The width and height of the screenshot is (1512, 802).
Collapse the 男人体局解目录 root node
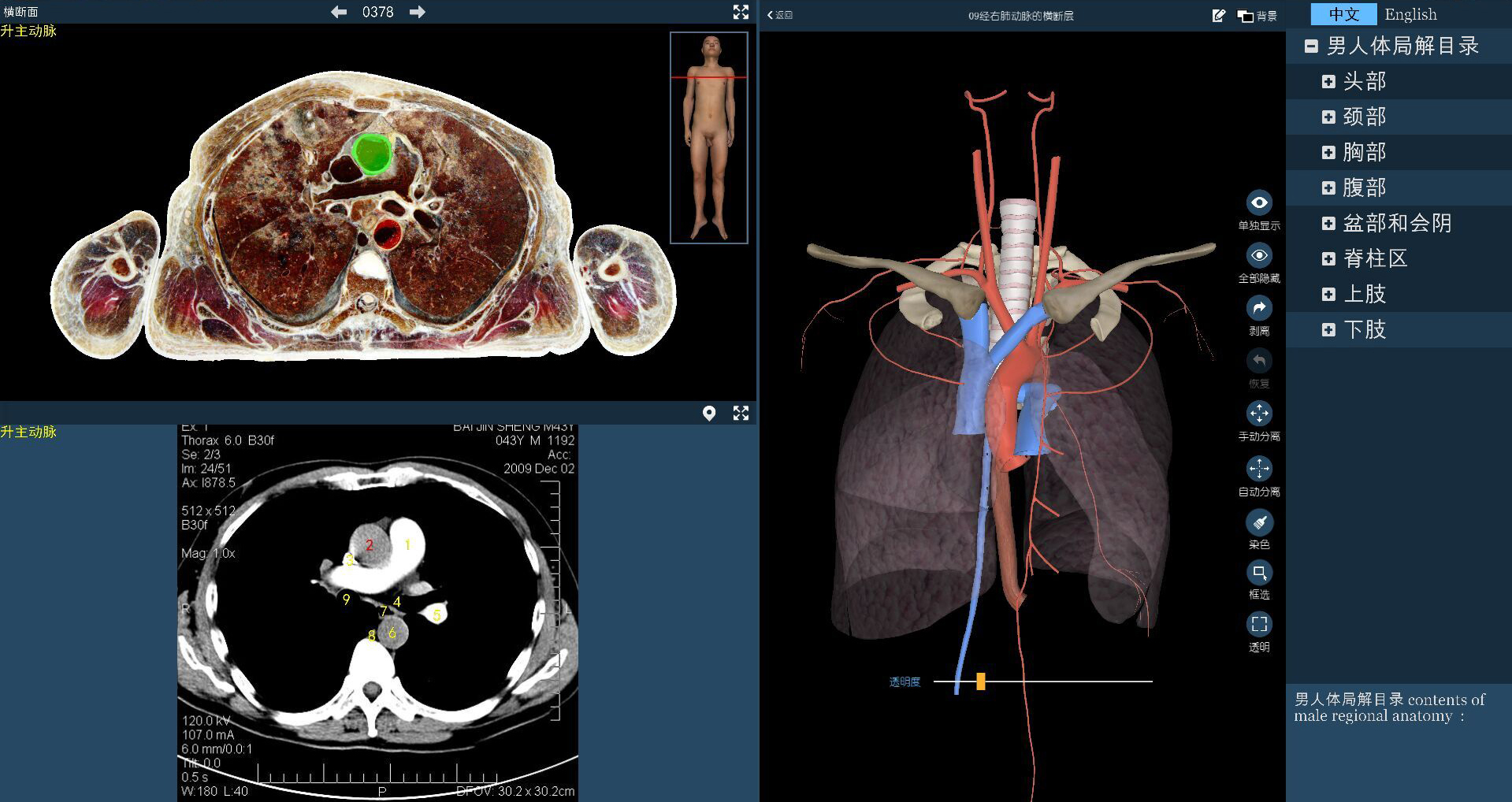tap(1311, 46)
